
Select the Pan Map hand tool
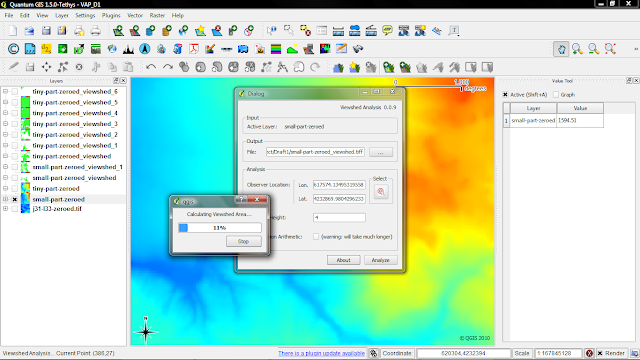click(561, 49)
